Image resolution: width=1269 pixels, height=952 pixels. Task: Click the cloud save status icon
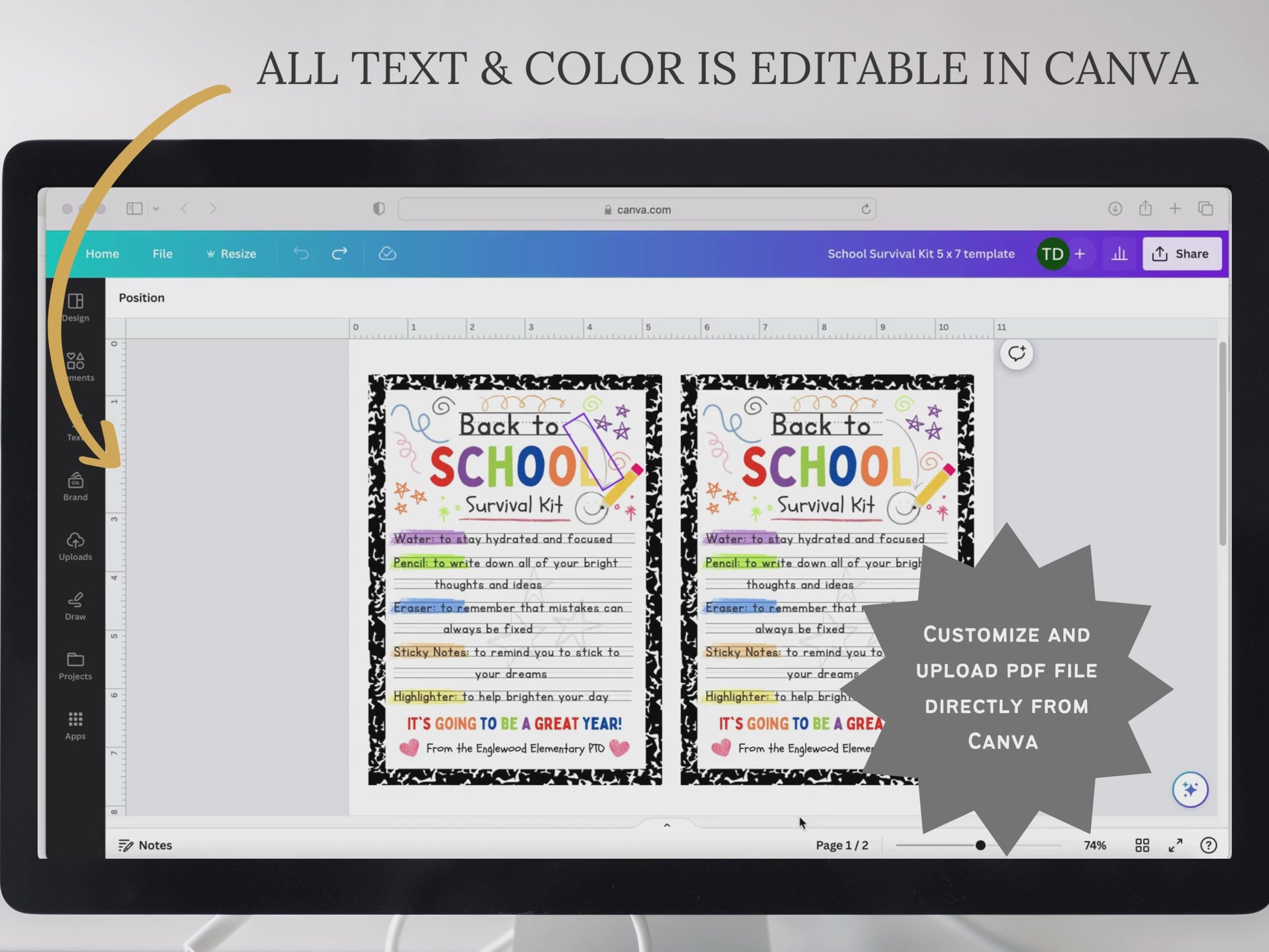tap(387, 254)
